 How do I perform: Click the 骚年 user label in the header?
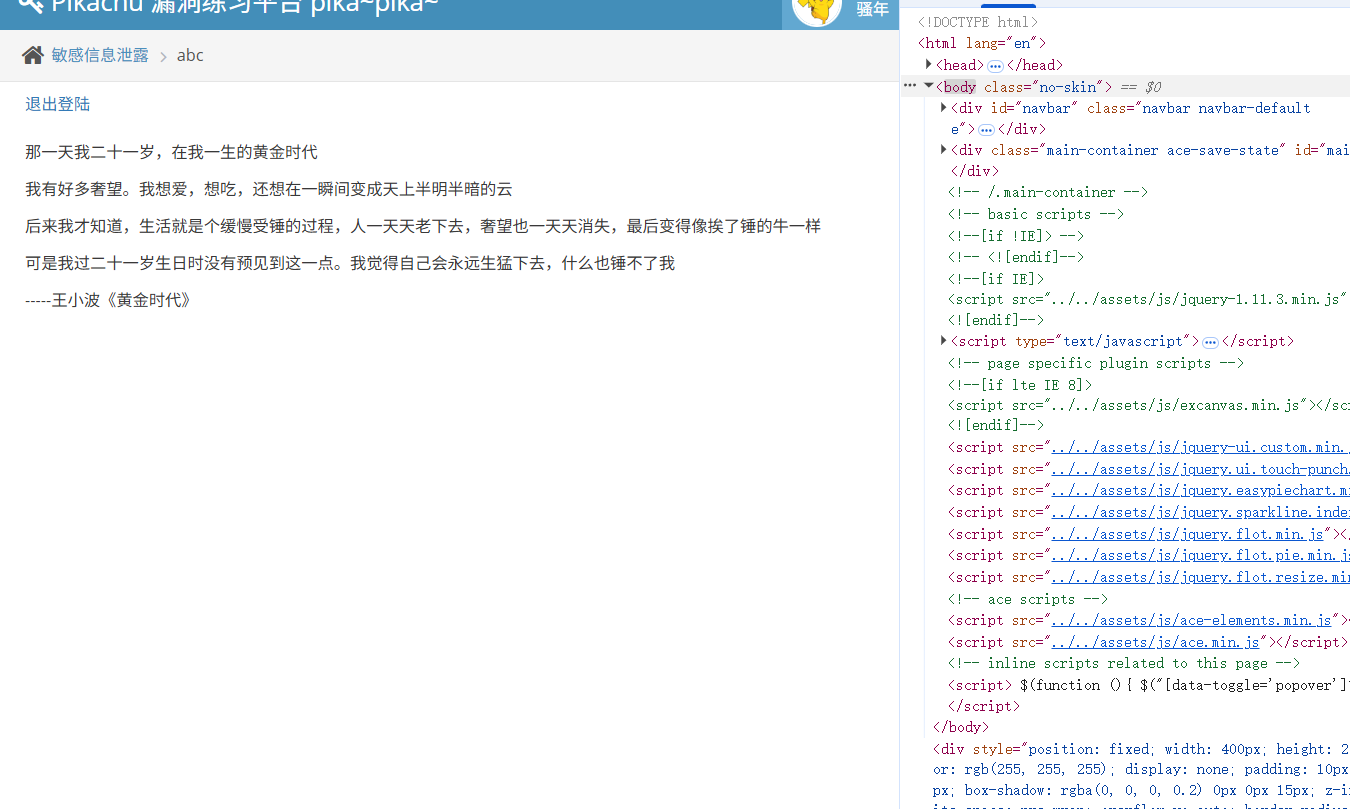click(872, 9)
